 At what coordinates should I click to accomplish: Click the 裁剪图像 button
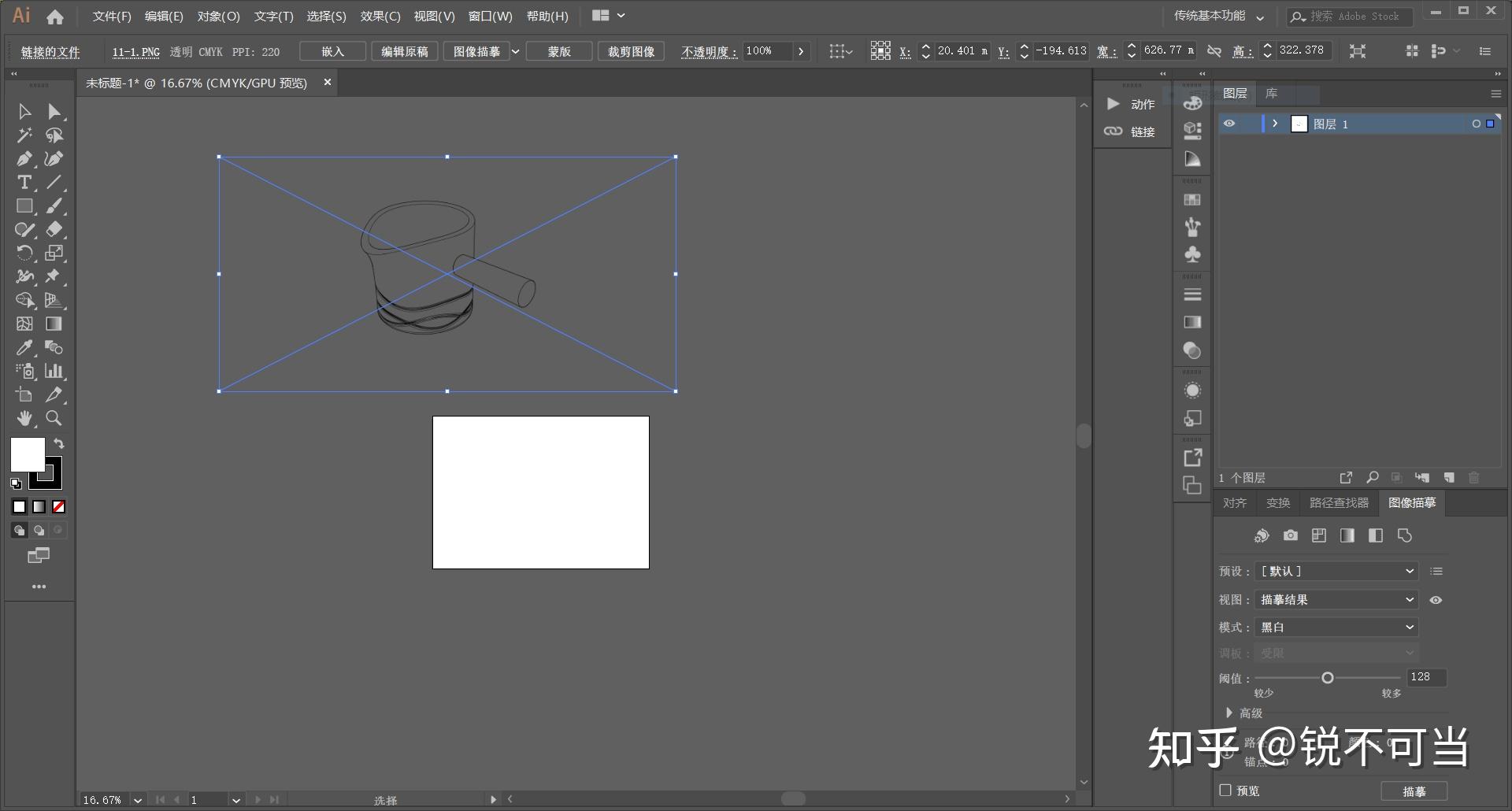(x=631, y=51)
